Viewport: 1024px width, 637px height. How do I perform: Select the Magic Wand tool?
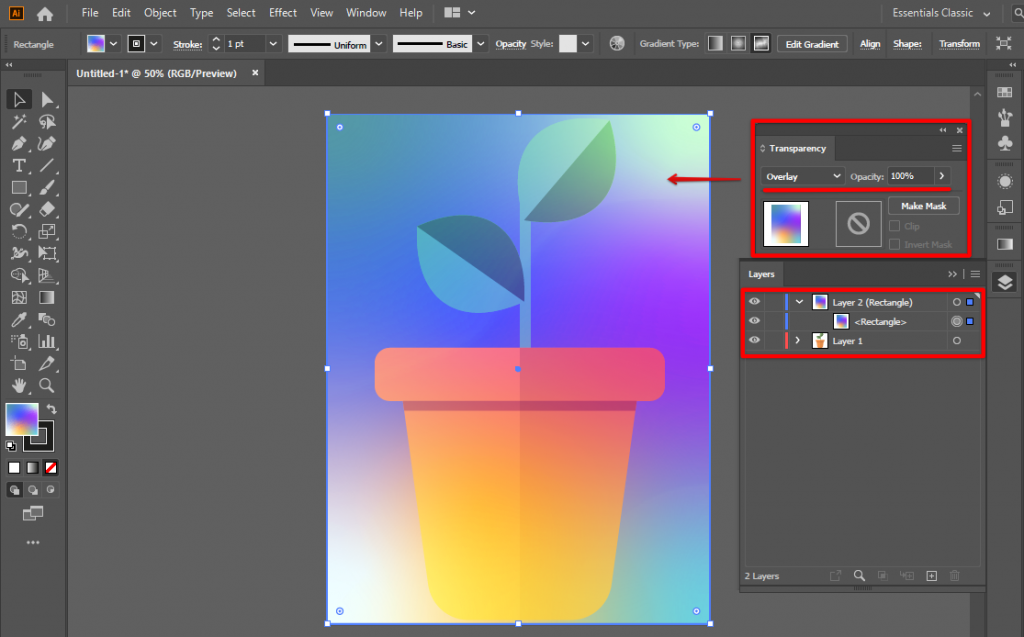(19, 122)
